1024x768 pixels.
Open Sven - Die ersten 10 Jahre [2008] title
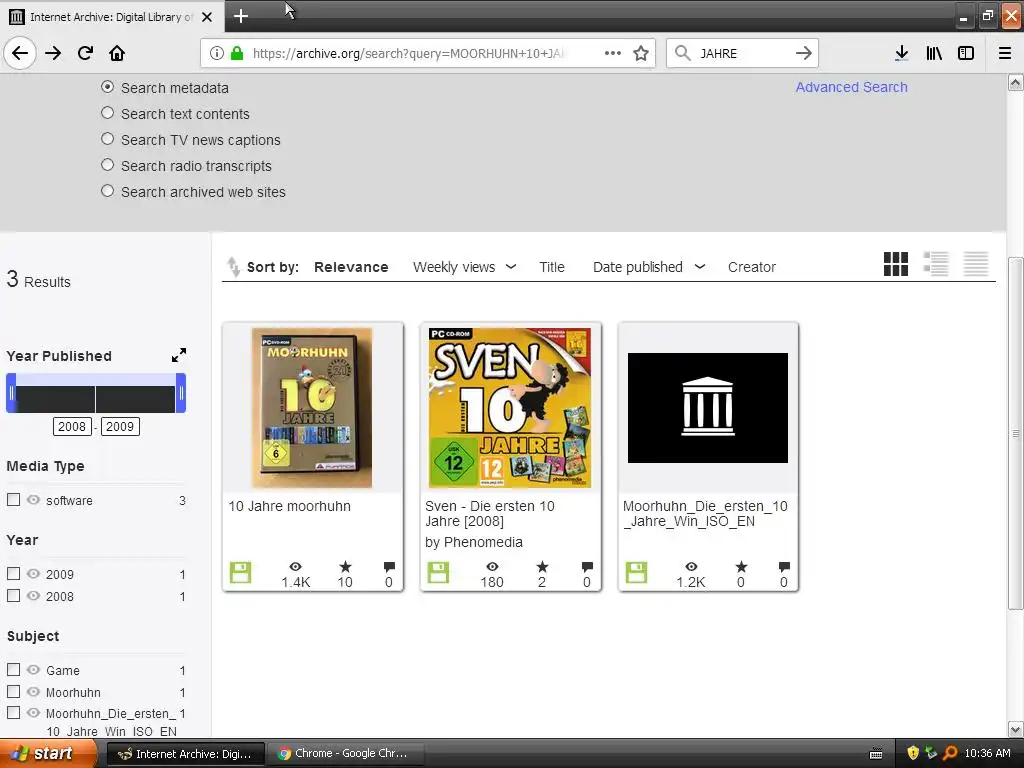coord(490,513)
